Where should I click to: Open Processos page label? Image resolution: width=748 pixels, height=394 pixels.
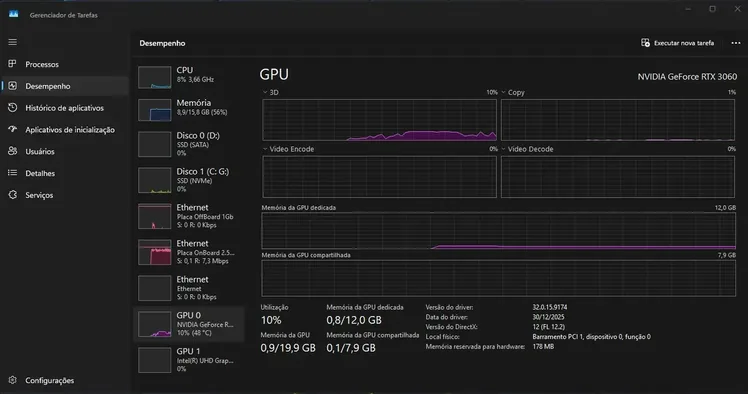pyautogui.click(x=42, y=64)
